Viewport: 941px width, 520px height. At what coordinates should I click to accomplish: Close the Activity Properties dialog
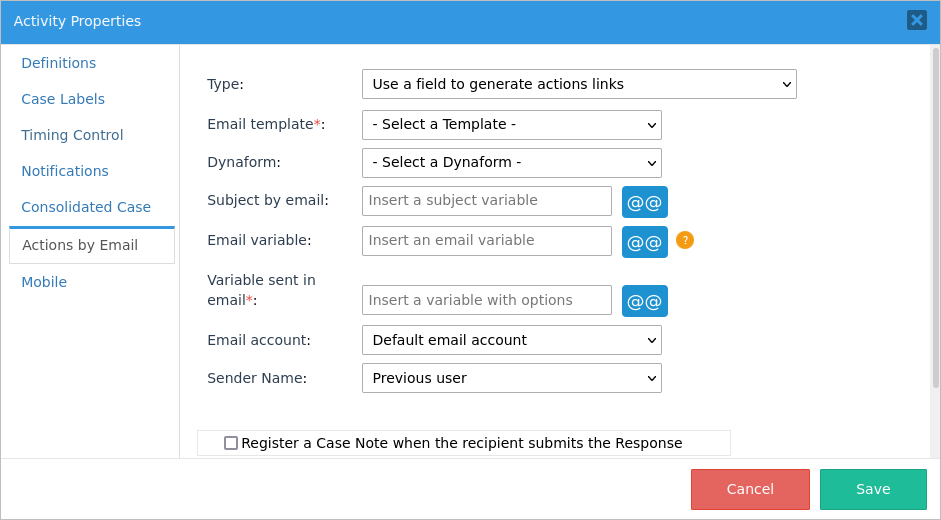[x=917, y=20]
